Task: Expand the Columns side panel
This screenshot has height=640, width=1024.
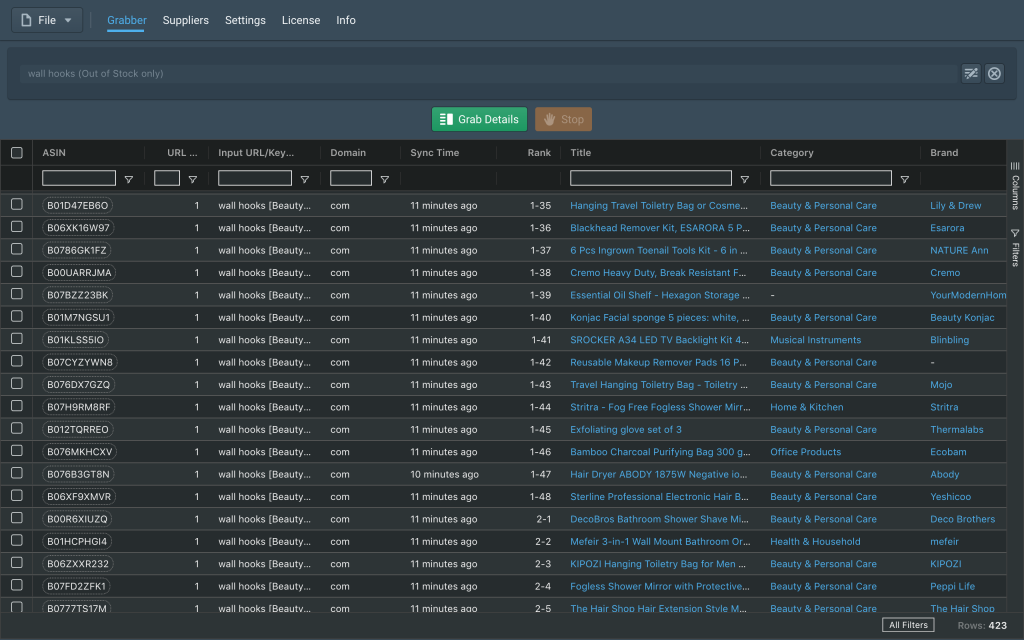Action: (1015, 185)
